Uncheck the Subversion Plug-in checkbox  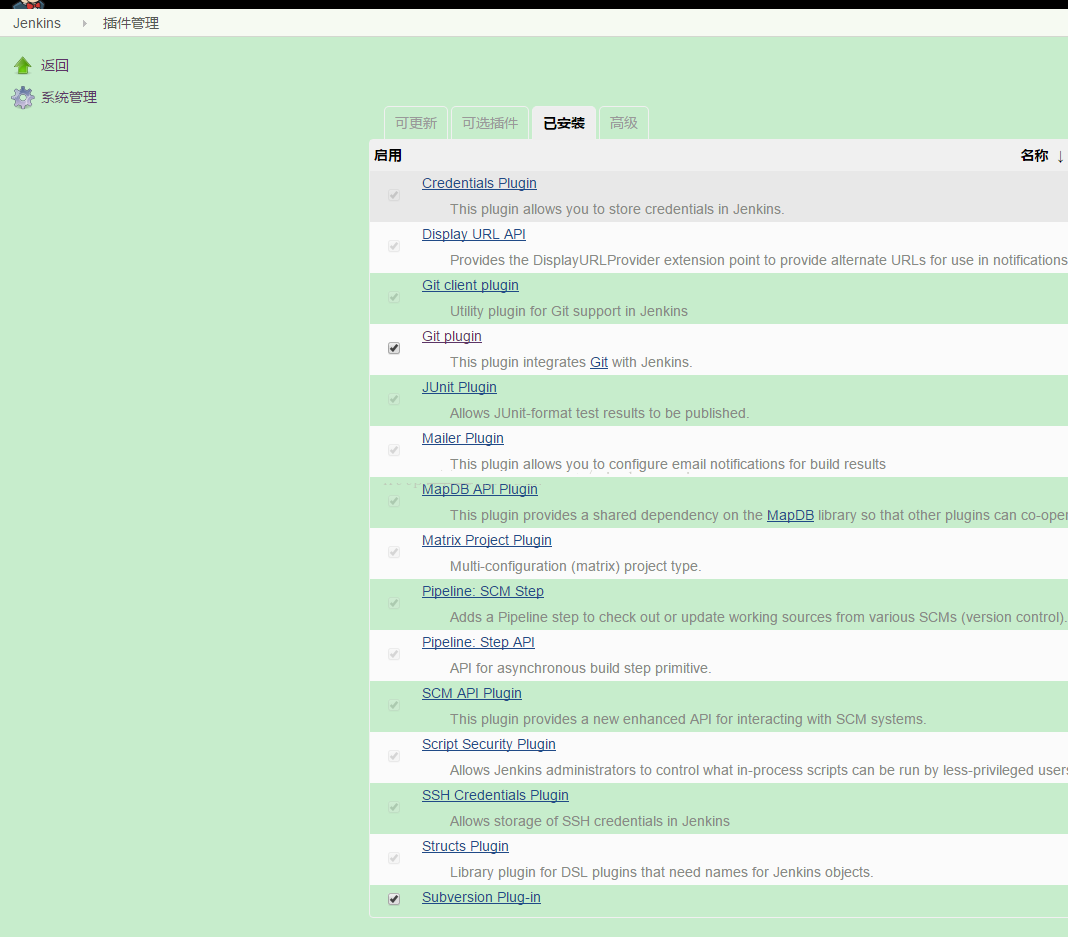pos(394,900)
